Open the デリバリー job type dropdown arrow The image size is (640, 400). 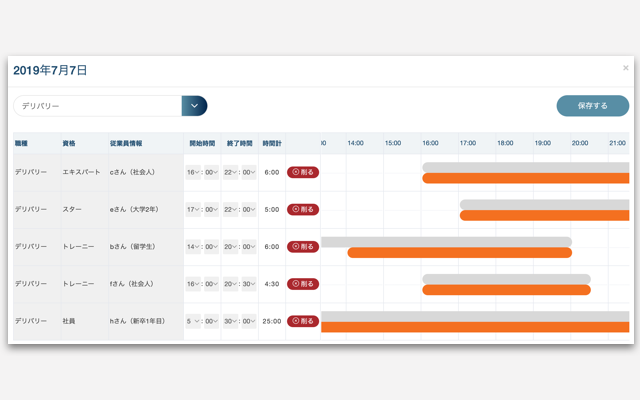194,106
